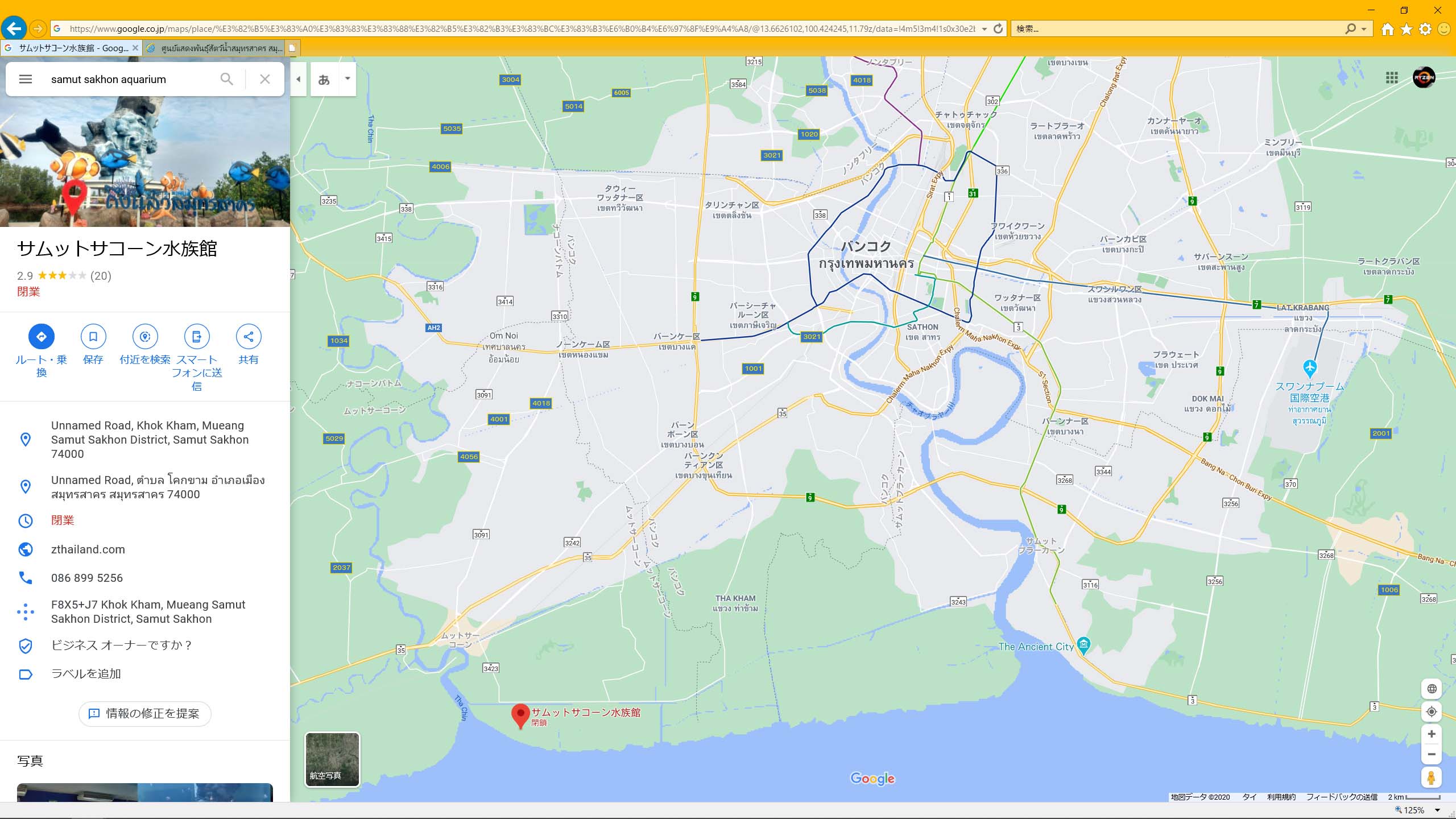Collapse the side panel with the arrow

click(x=299, y=79)
